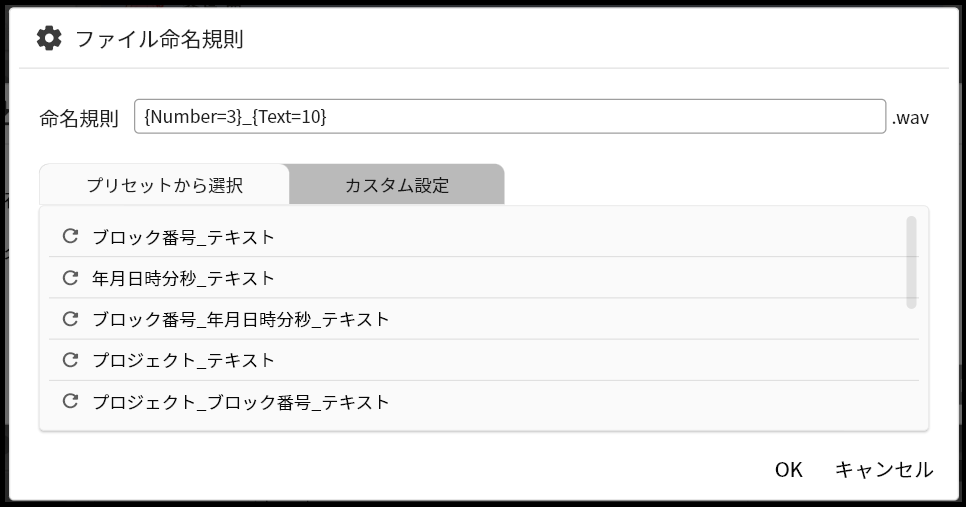Click reload icon beside プロジェクト_ブロック番号_テキスト
This screenshot has width=966, height=507.
(x=70, y=402)
